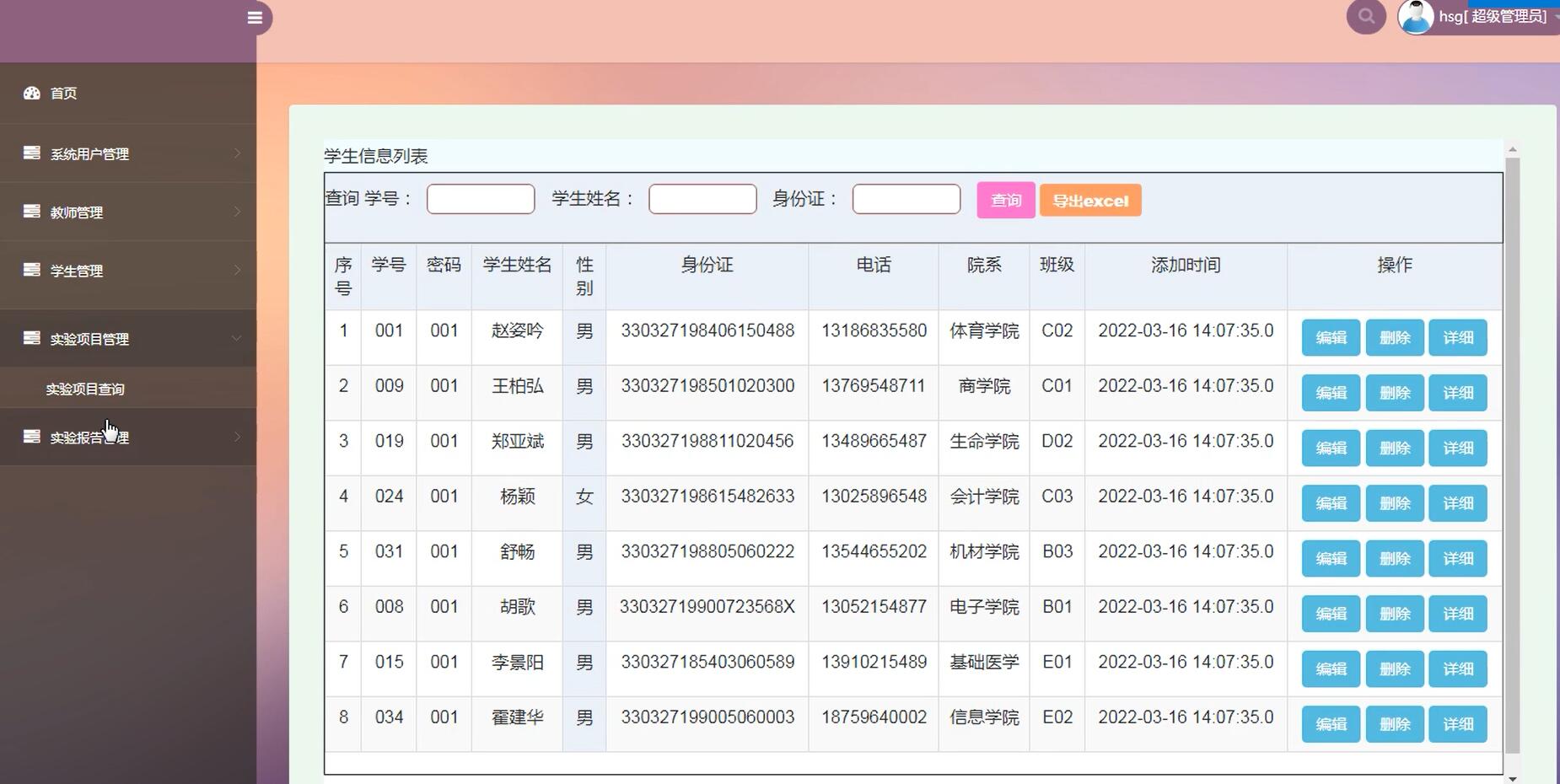Click the table's vertical scrollbar thumb
Image resolution: width=1560 pixels, height=784 pixels.
coord(1513,455)
